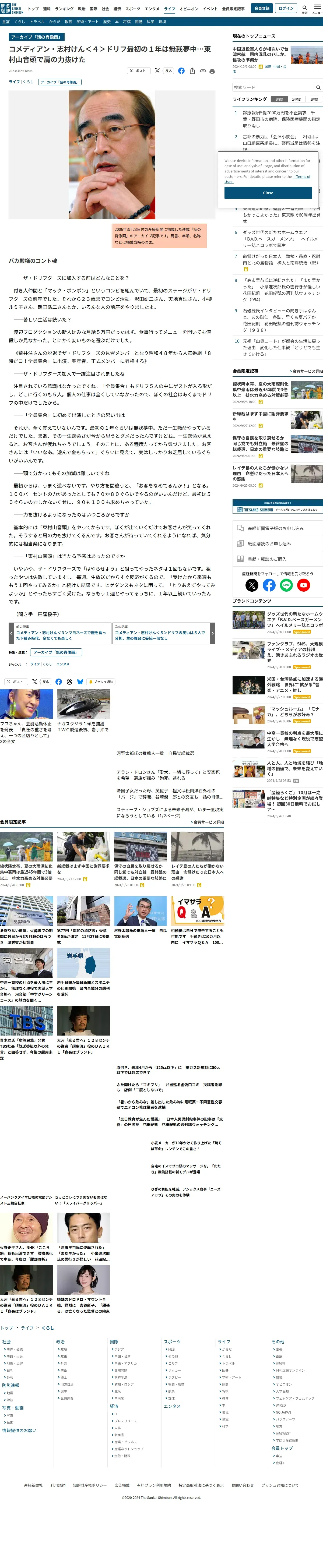The width and height of the screenshot is (323, 1568).
Task: Click THE SANKEI SHIMBUN mail magazine banner
Action: (277, 506)
